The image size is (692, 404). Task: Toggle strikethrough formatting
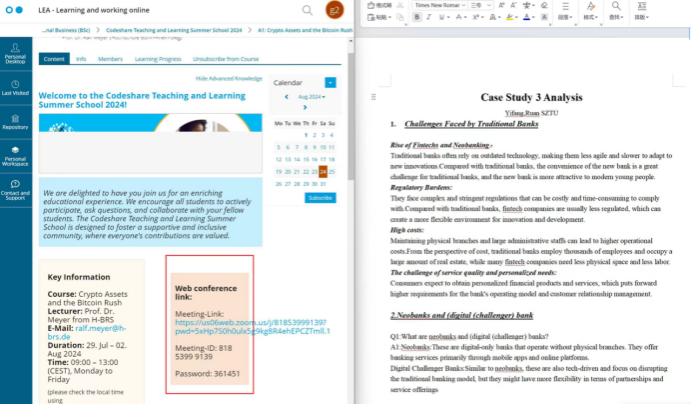click(459, 17)
